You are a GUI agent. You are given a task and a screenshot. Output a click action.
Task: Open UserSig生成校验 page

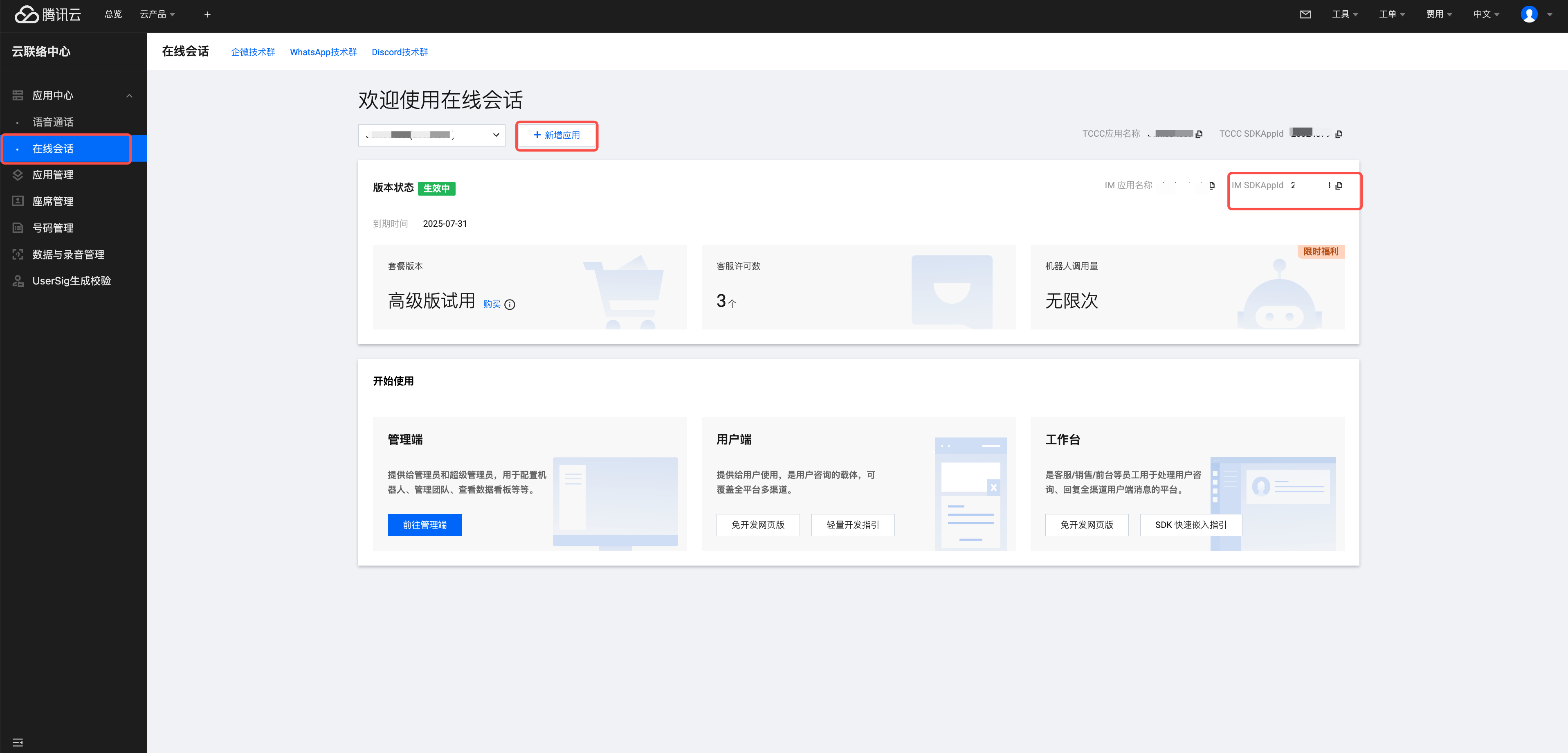pos(71,281)
